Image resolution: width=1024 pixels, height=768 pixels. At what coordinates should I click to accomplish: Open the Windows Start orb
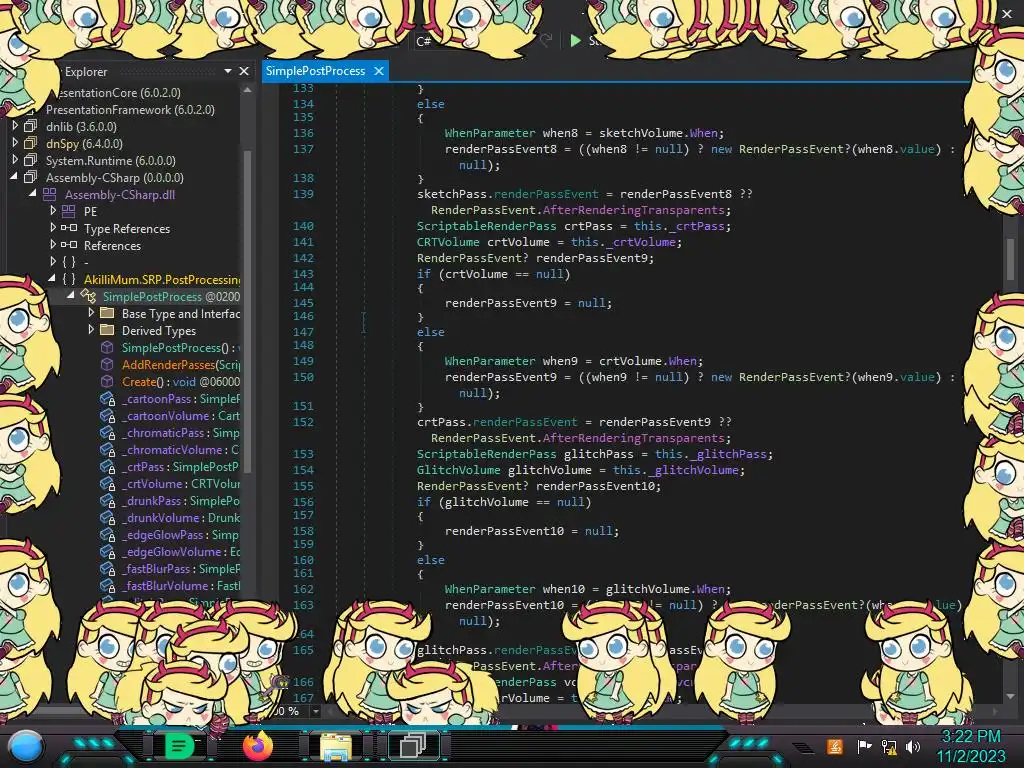pos(26,746)
